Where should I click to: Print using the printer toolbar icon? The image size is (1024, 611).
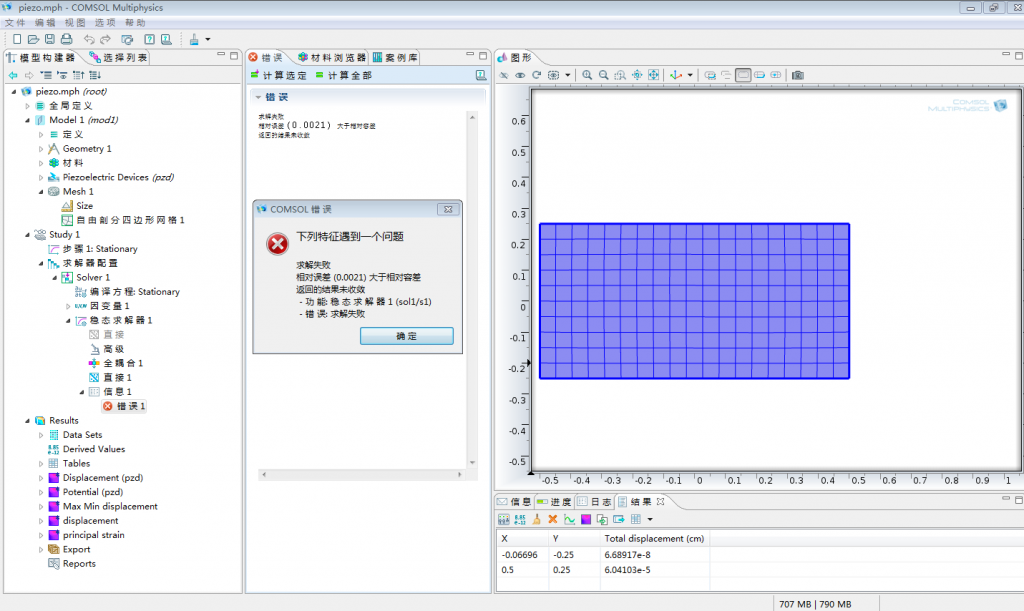(x=67, y=39)
